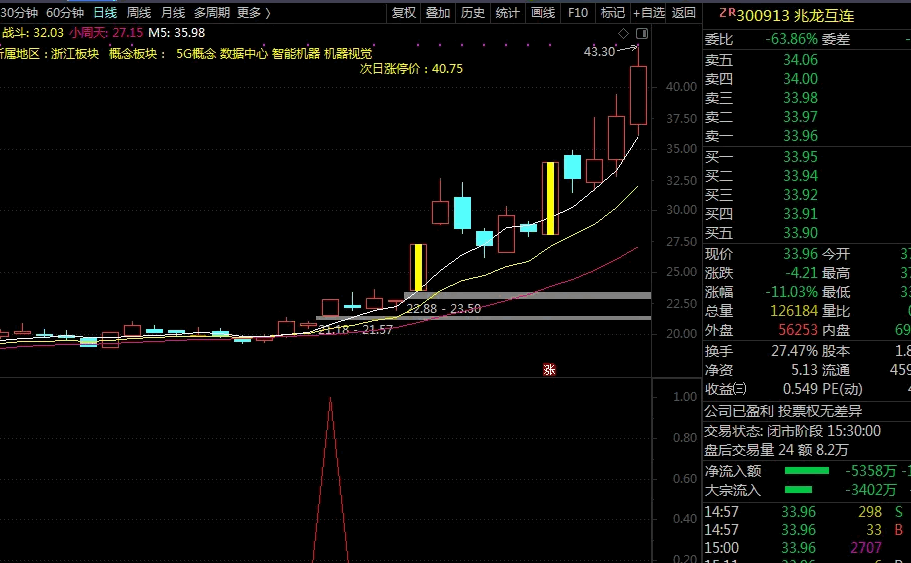Click the 现价 value 33.96
Screen dimensions: 911x563
(800, 254)
